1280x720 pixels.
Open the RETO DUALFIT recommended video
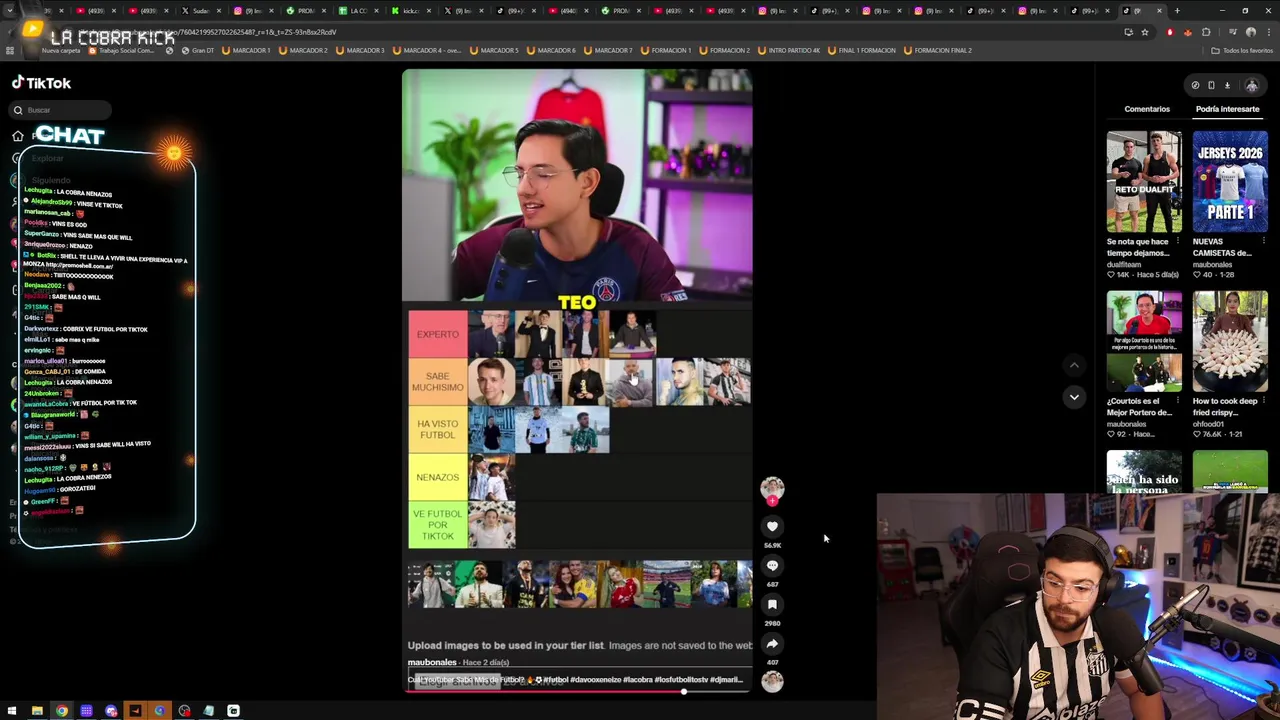pos(1144,182)
